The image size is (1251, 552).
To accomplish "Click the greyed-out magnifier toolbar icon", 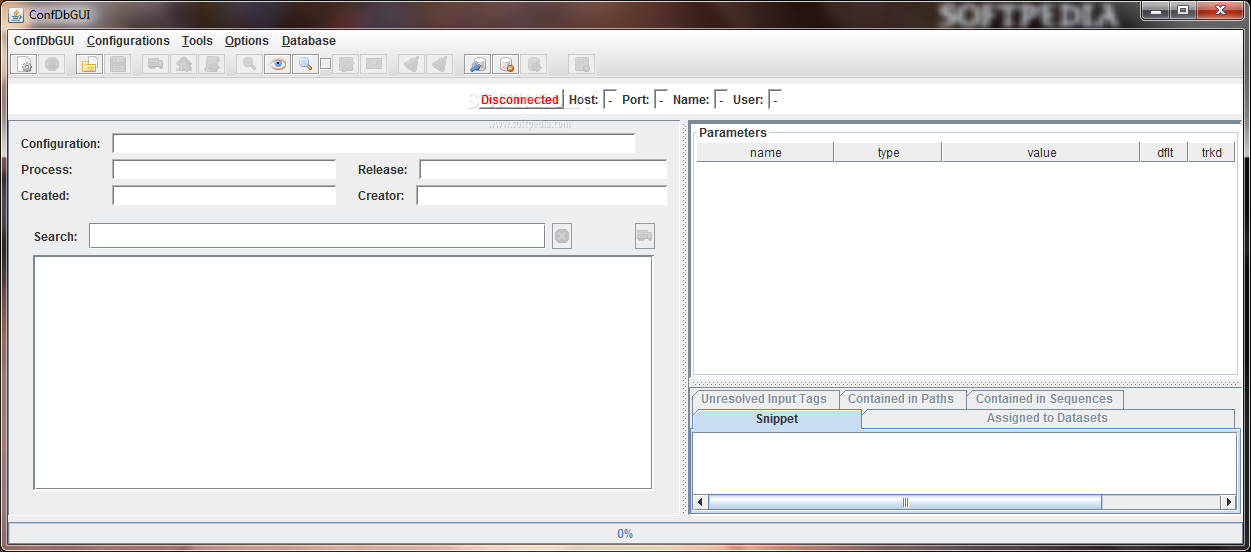I will coord(249,64).
